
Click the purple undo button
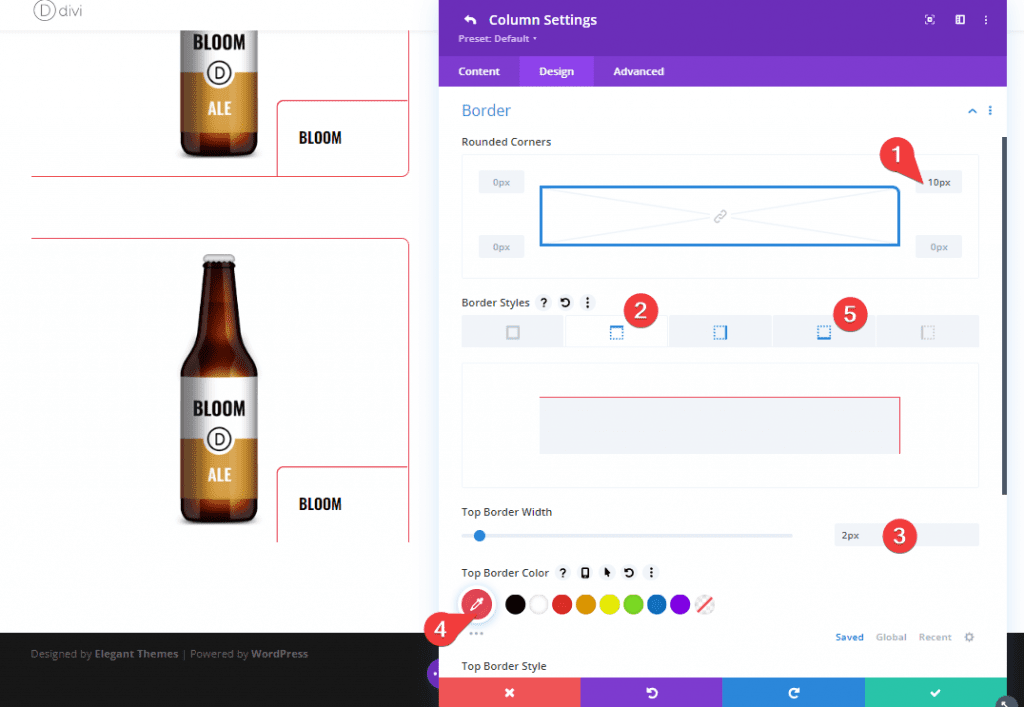click(x=651, y=693)
